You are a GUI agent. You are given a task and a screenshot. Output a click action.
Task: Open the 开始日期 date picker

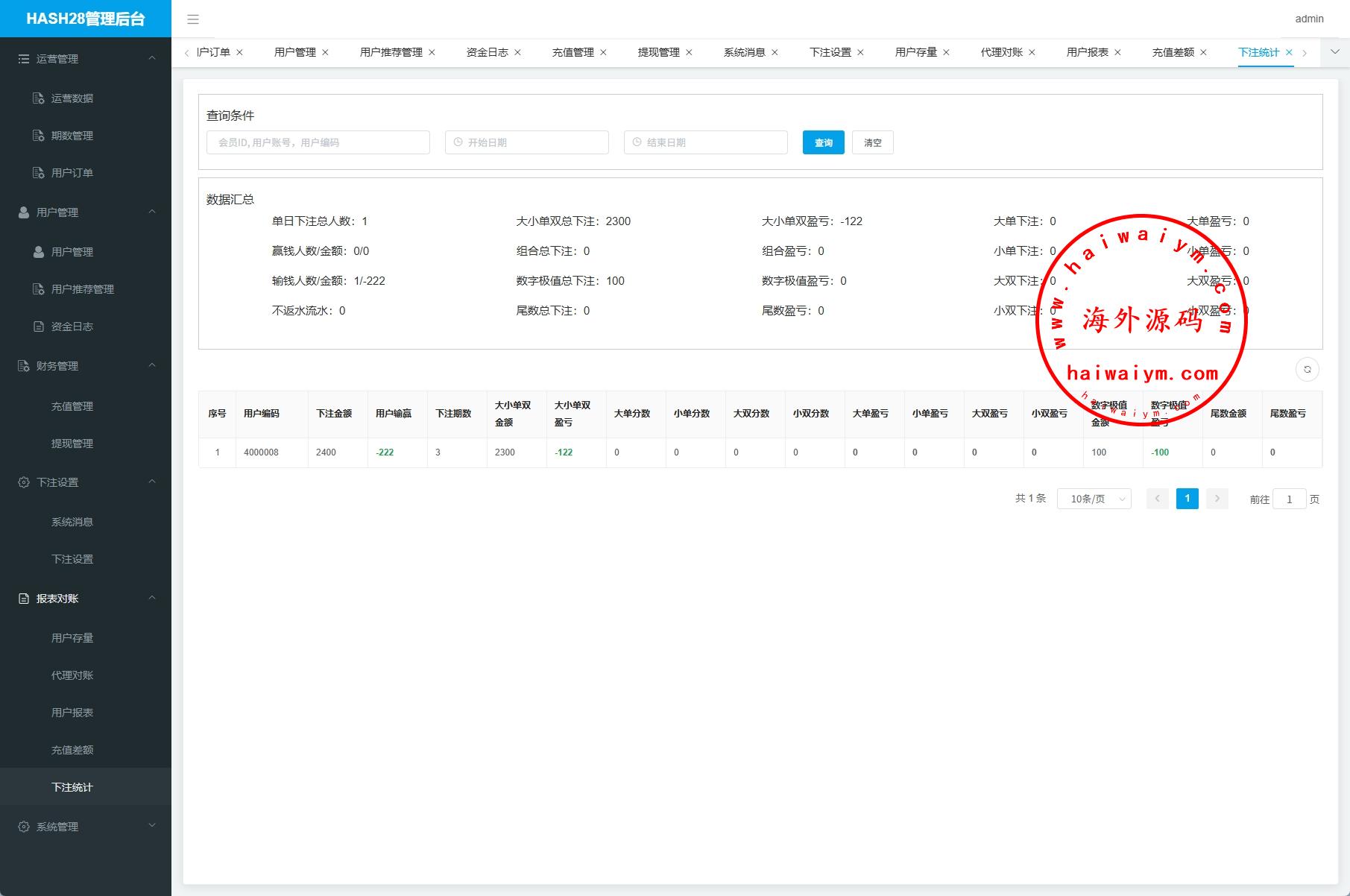click(527, 142)
